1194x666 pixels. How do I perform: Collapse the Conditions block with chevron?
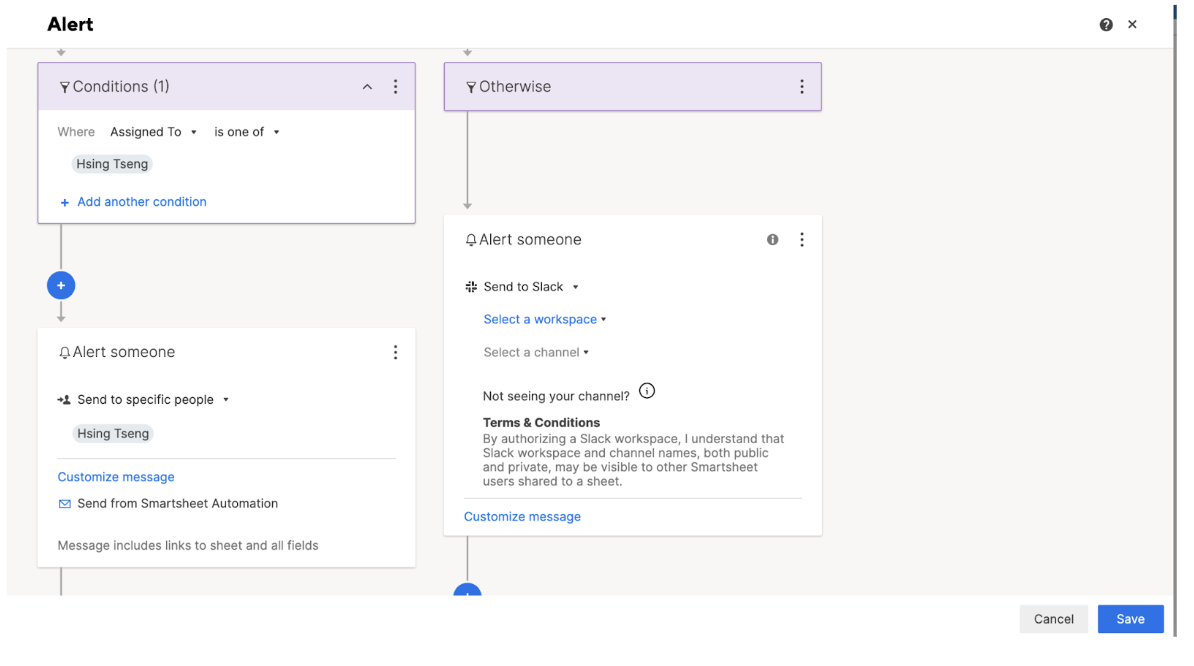click(x=367, y=87)
